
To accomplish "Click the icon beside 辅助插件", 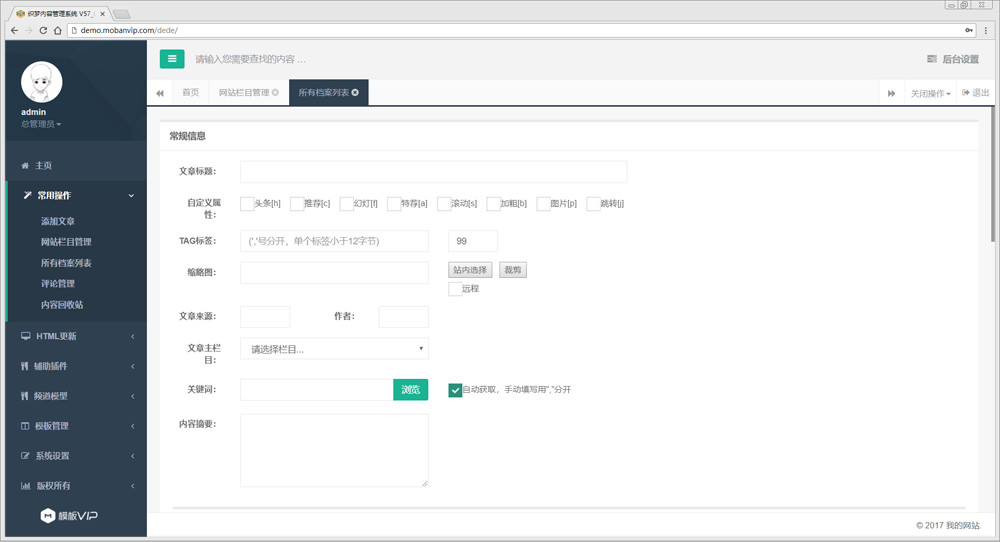I will 25,366.
